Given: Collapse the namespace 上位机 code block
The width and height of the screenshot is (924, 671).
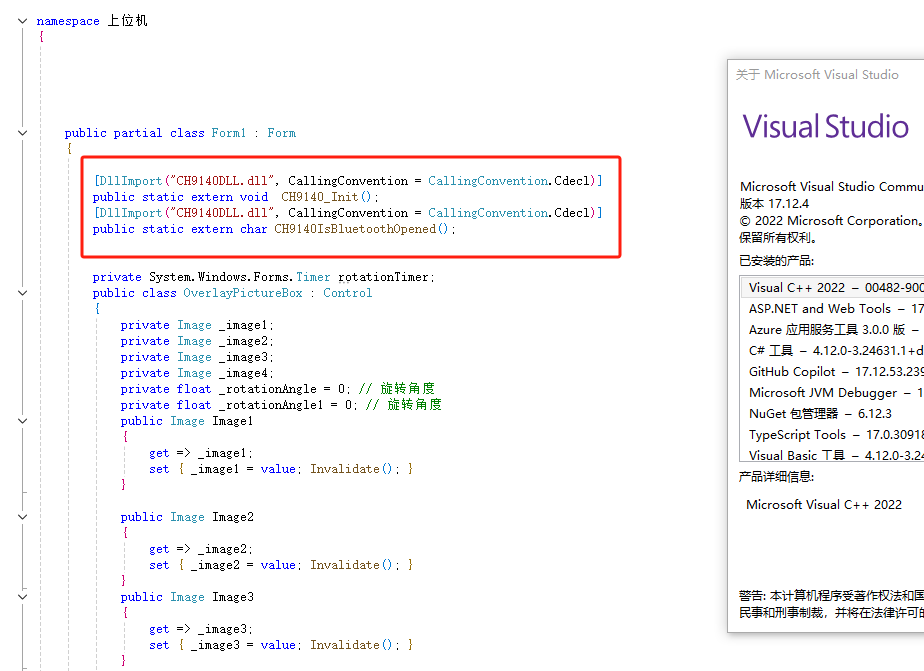Looking at the screenshot, I should pyautogui.click(x=22, y=21).
